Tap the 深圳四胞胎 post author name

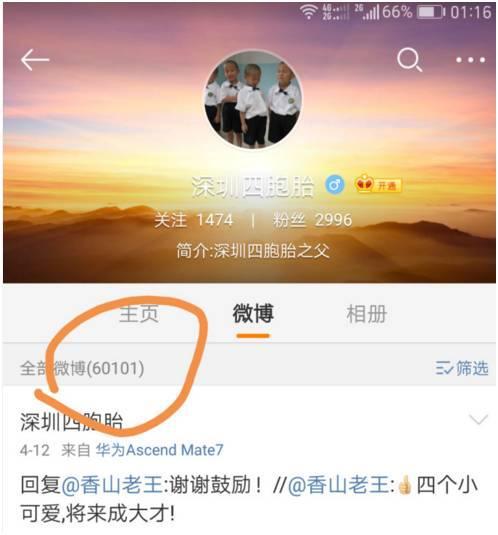[71, 421]
